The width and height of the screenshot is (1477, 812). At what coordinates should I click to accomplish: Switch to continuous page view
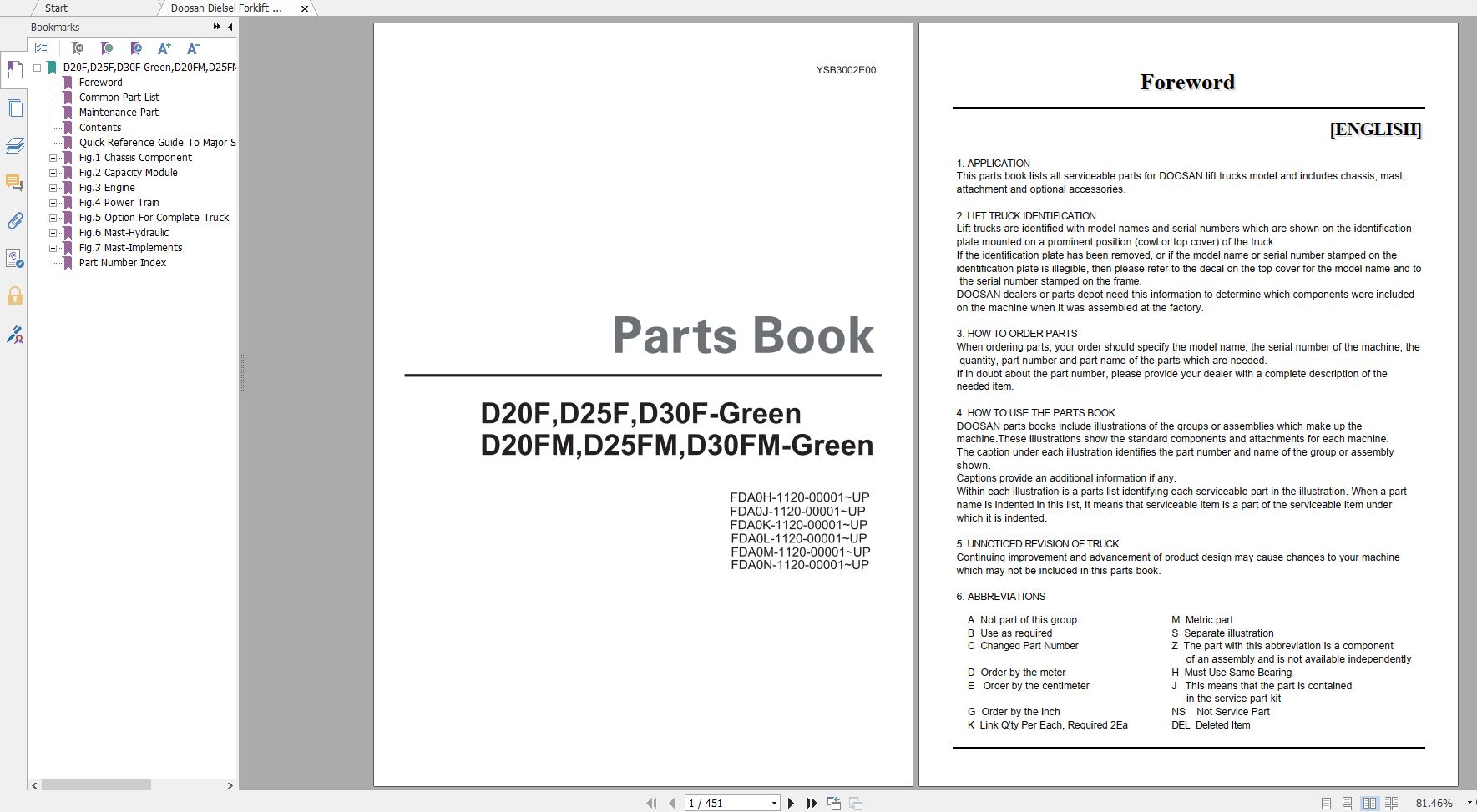[x=1347, y=803]
